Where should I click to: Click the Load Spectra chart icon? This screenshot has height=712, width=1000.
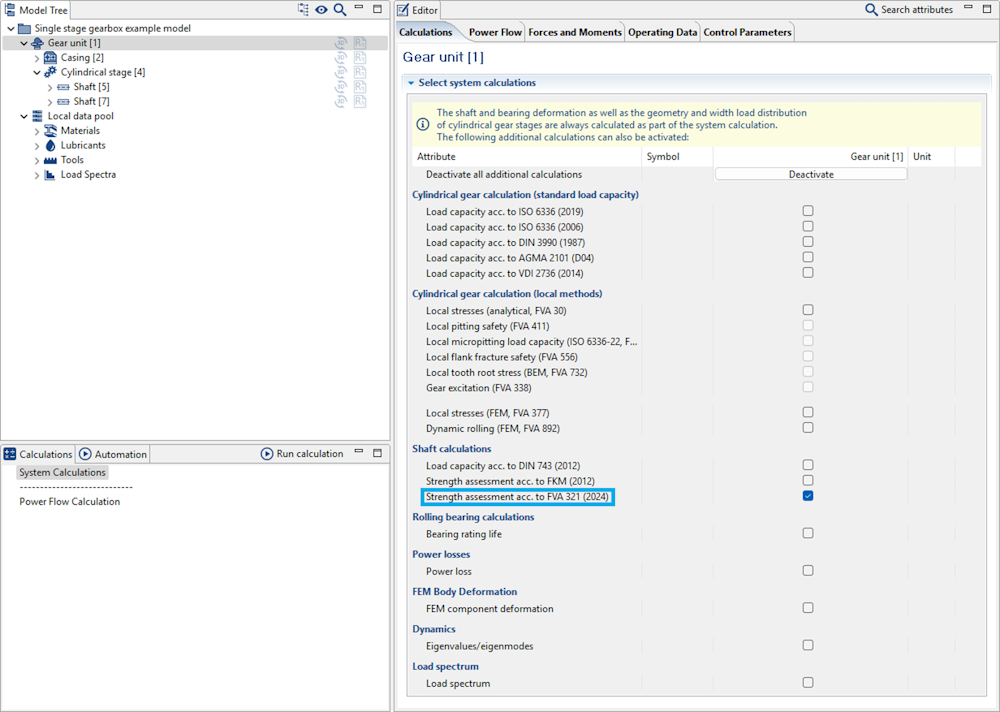(x=50, y=175)
